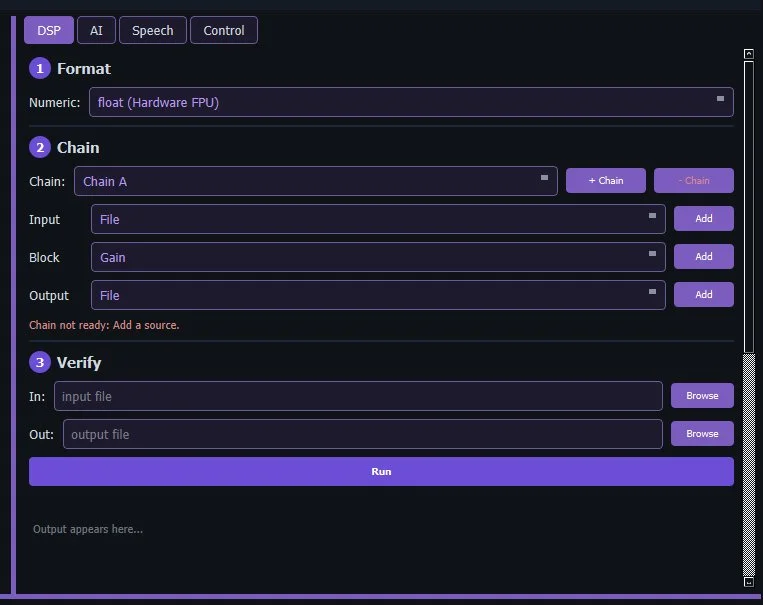The height and width of the screenshot is (605, 763).
Task: Browse for the verify input file
Action: click(702, 396)
